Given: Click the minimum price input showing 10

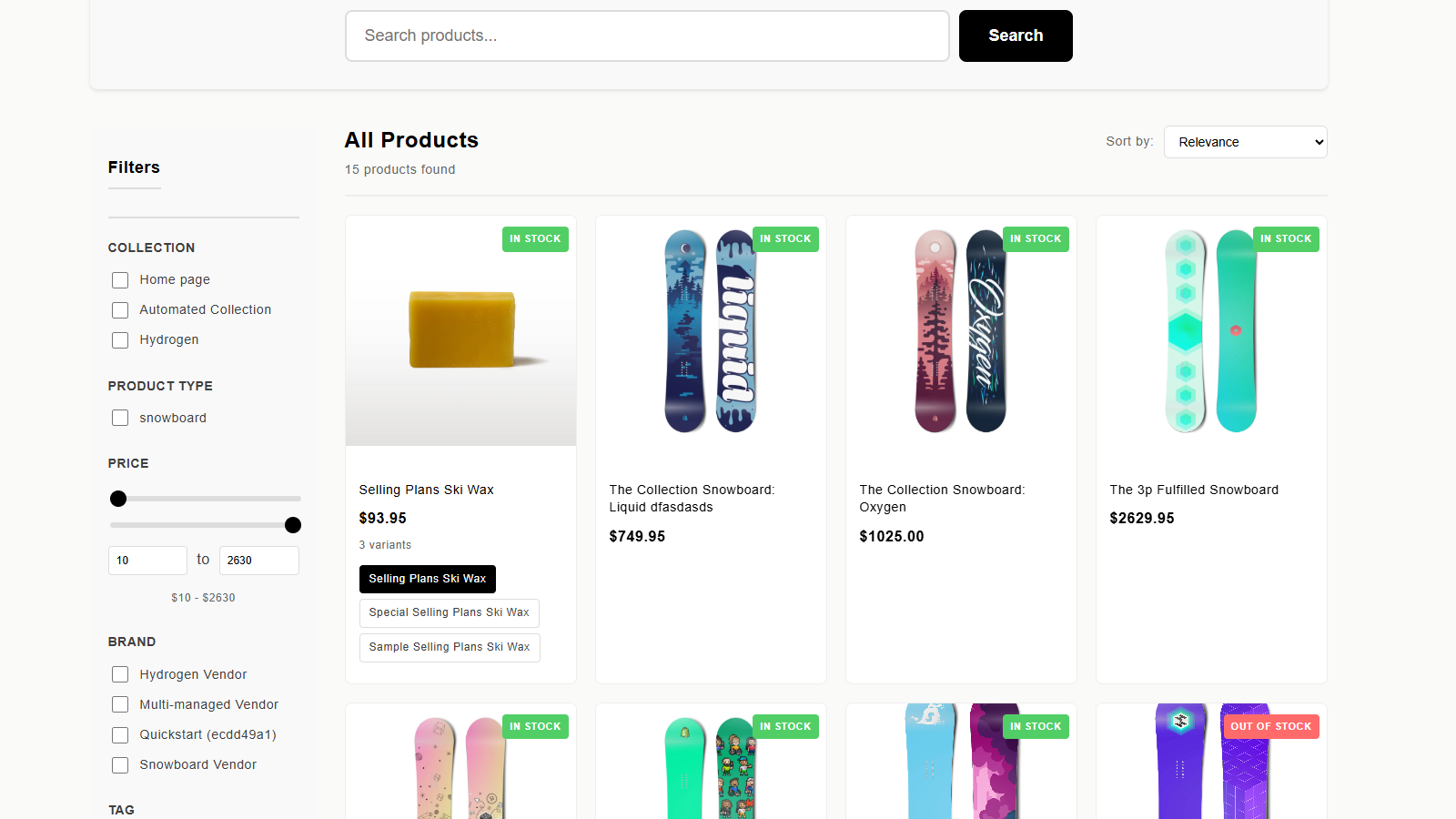Looking at the screenshot, I should [x=147, y=560].
